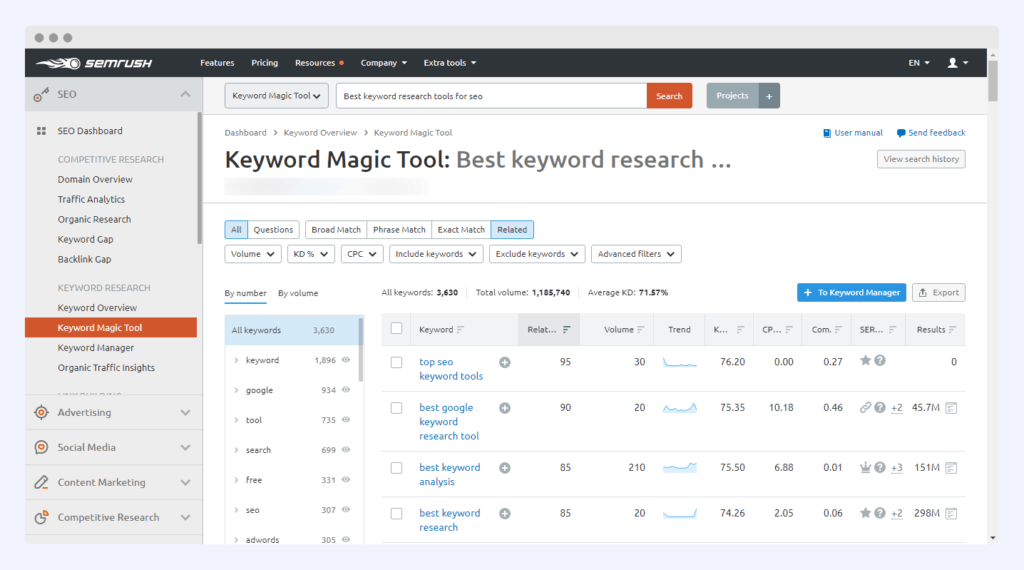
Task: Open the EN language dropdown
Action: [x=919, y=63]
